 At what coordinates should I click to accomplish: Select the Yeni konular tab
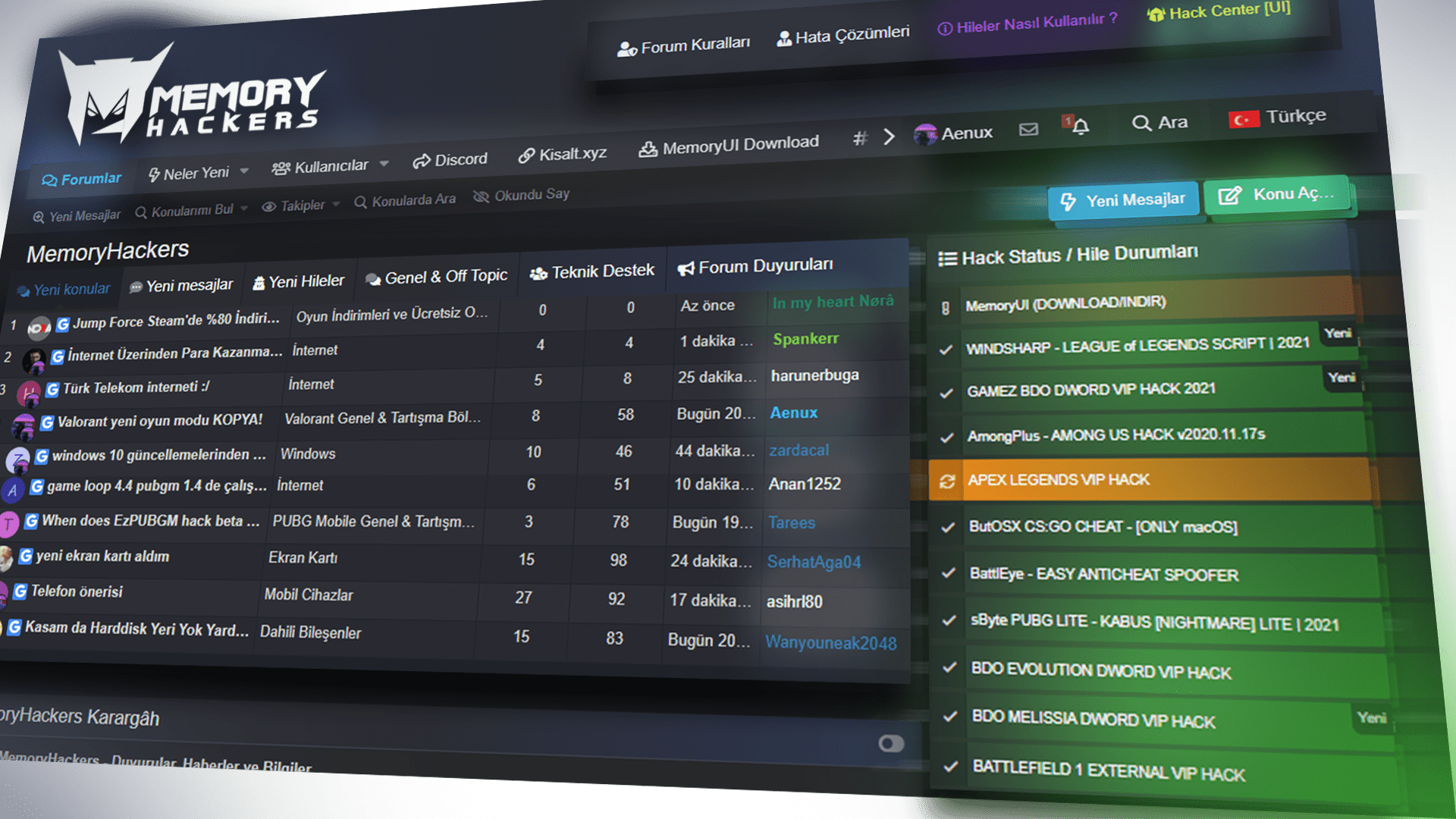[x=63, y=290]
